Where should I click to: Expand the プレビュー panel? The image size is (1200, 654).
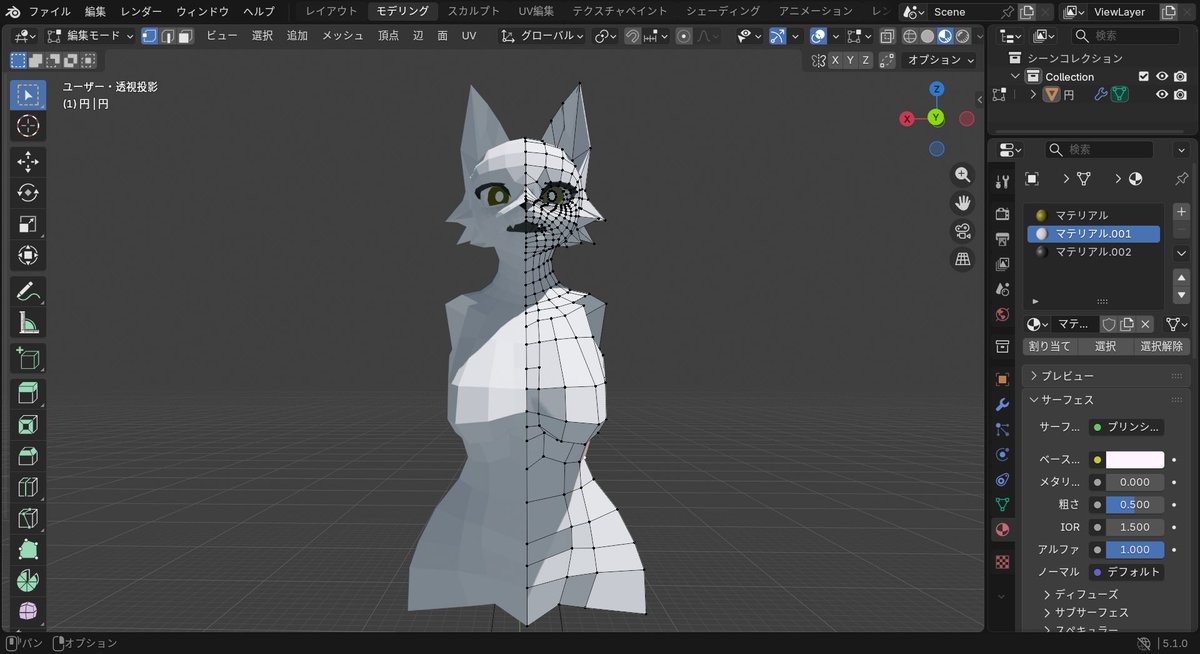pyautogui.click(x=1108, y=376)
